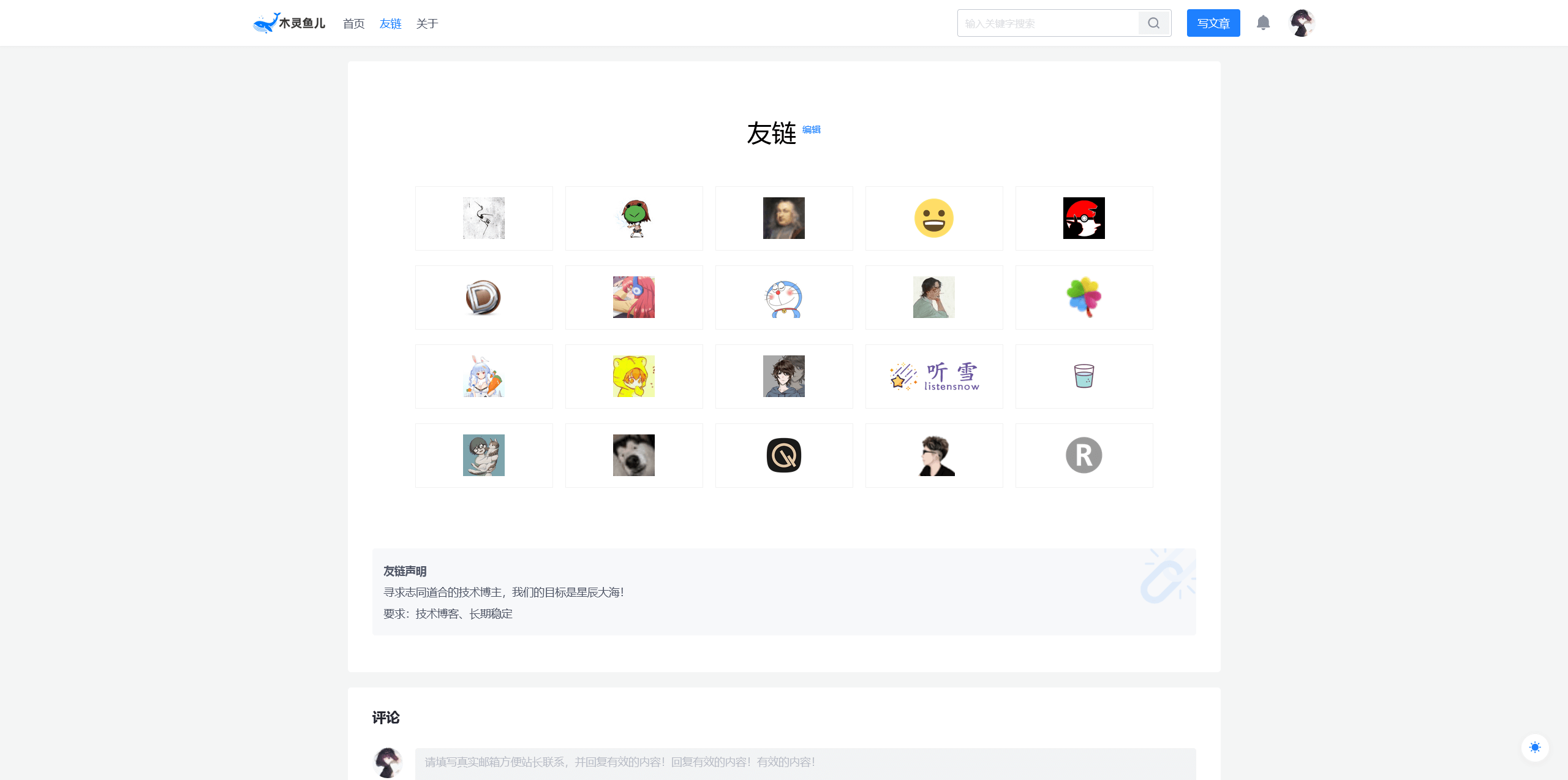Open the curly-haired man with glasses link
This screenshot has width=1568, height=780.
point(934,297)
